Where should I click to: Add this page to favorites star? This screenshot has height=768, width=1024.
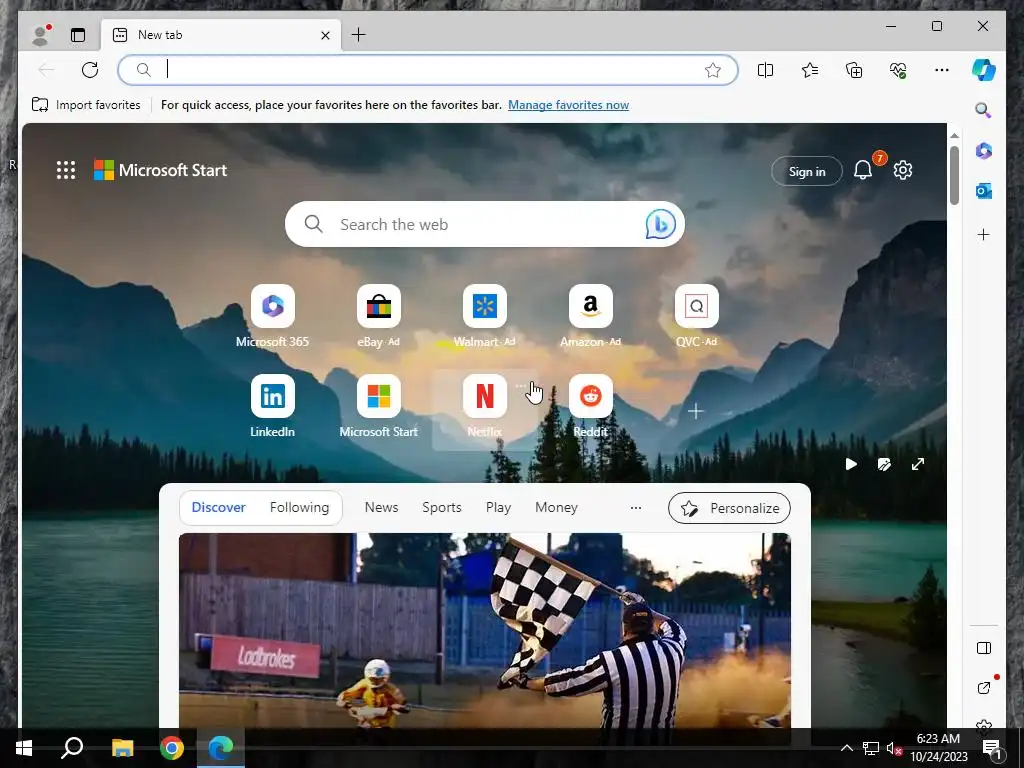click(x=712, y=70)
